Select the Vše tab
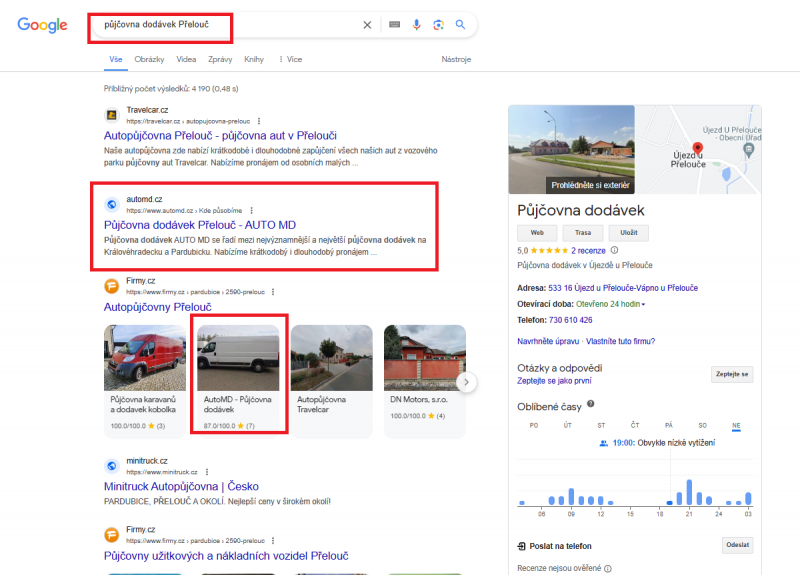The width and height of the screenshot is (800, 575). coord(116,59)
